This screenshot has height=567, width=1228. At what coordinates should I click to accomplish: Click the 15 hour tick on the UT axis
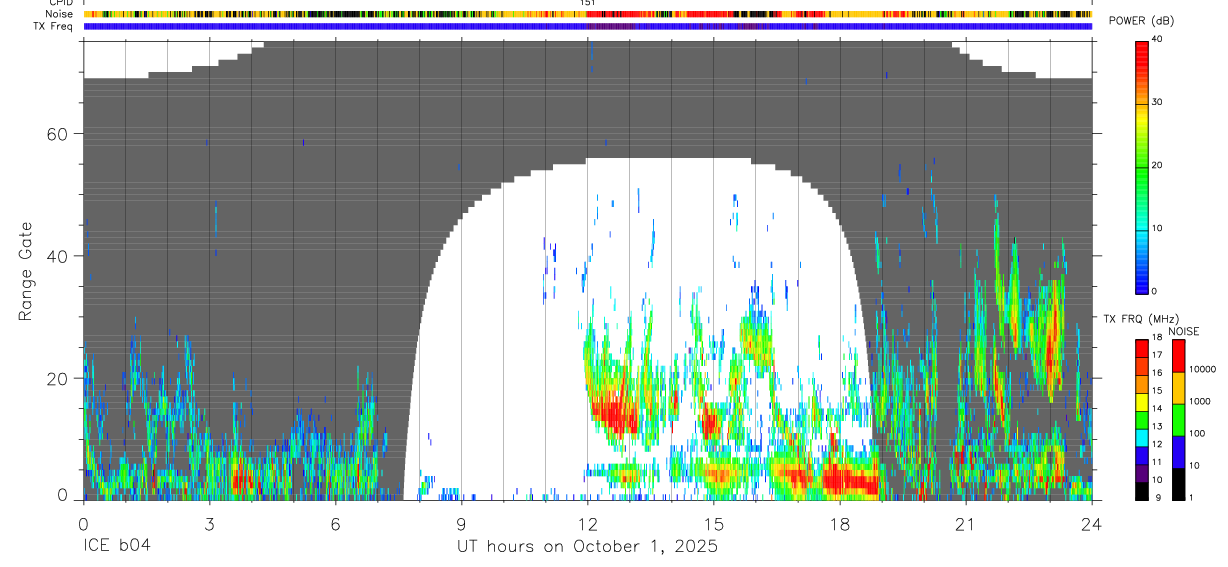click(x=714, y=524)
